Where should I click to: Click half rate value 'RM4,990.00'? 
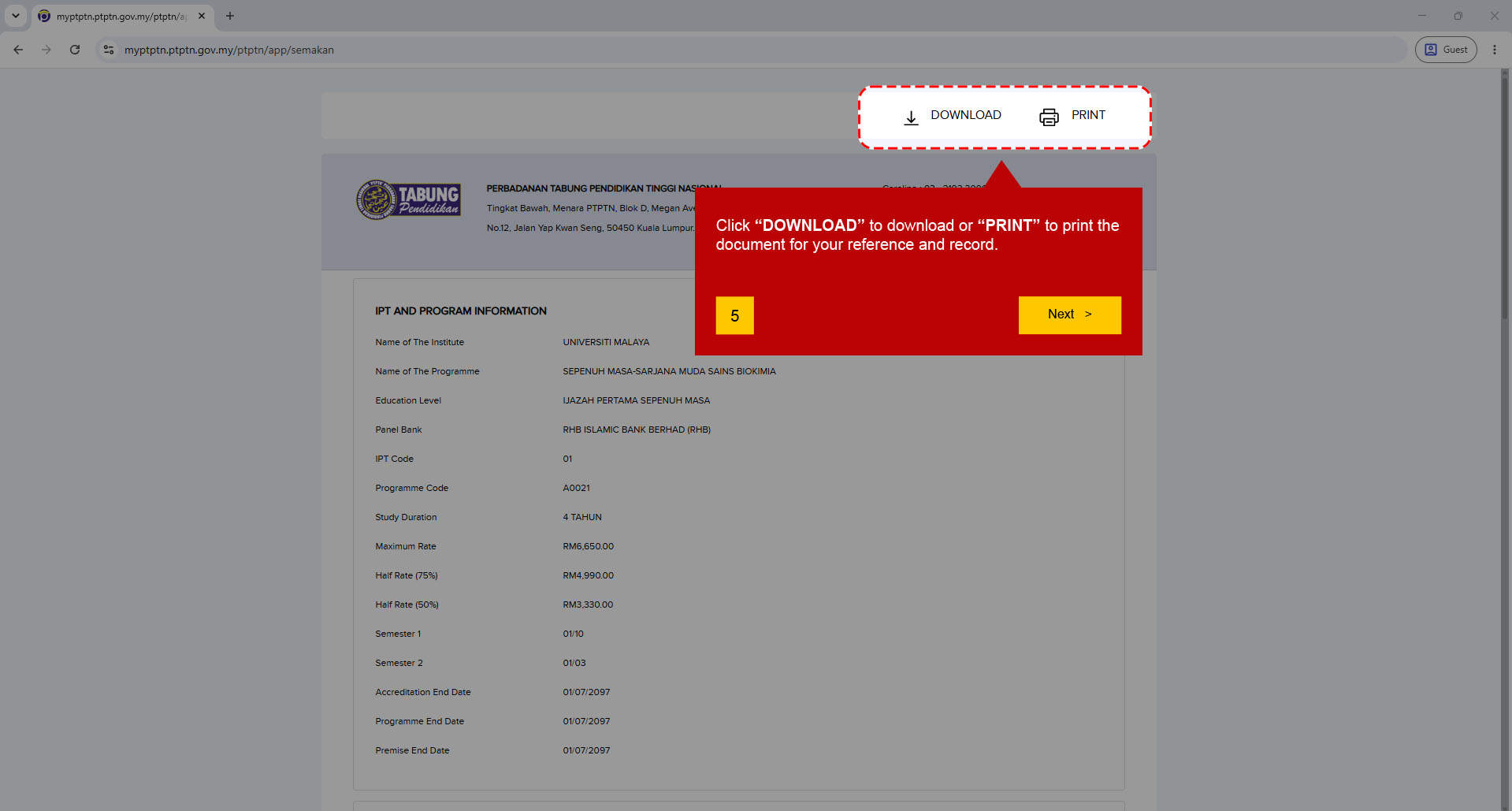click(x=588, y=575)
